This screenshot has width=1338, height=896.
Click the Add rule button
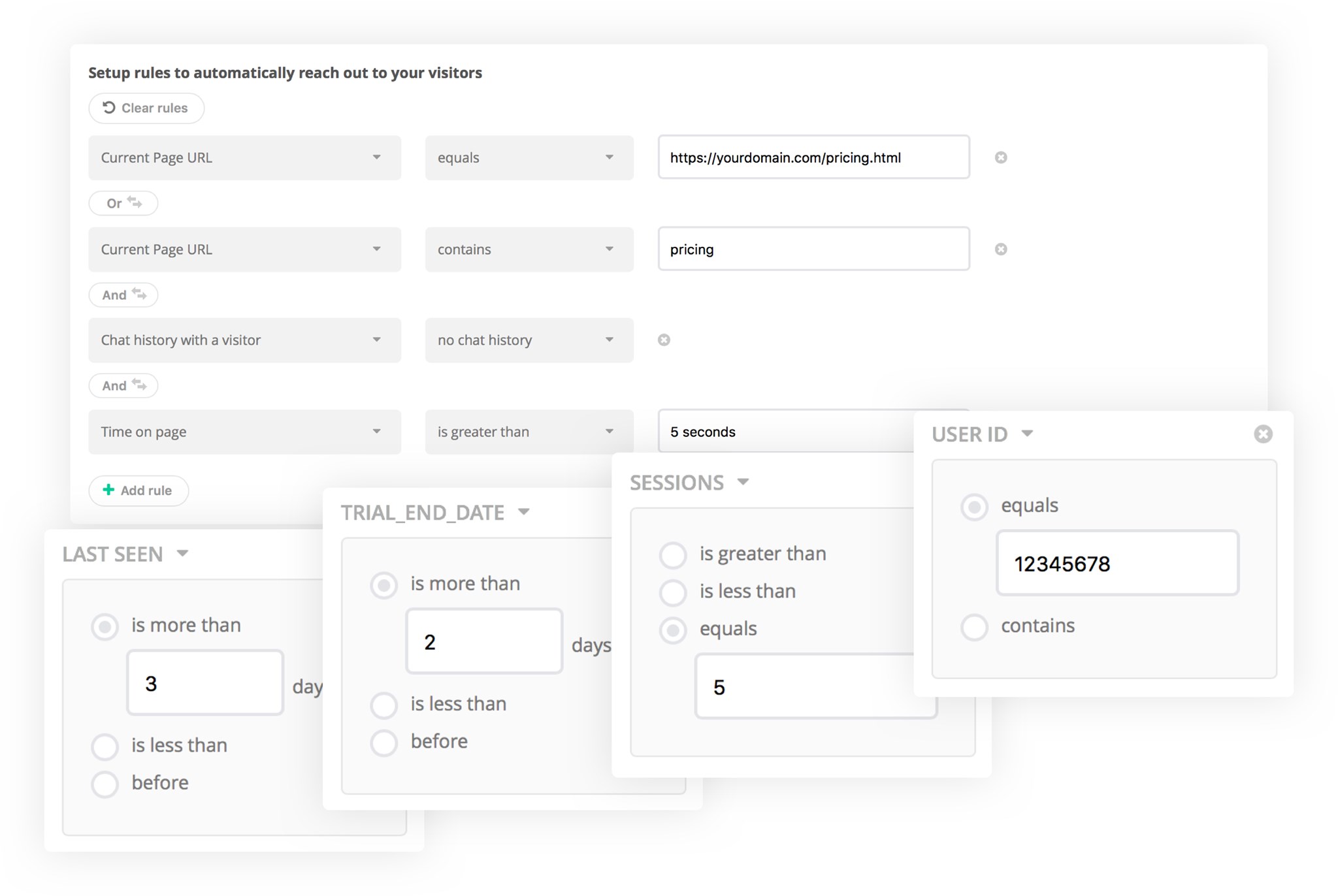pos(139,490)
